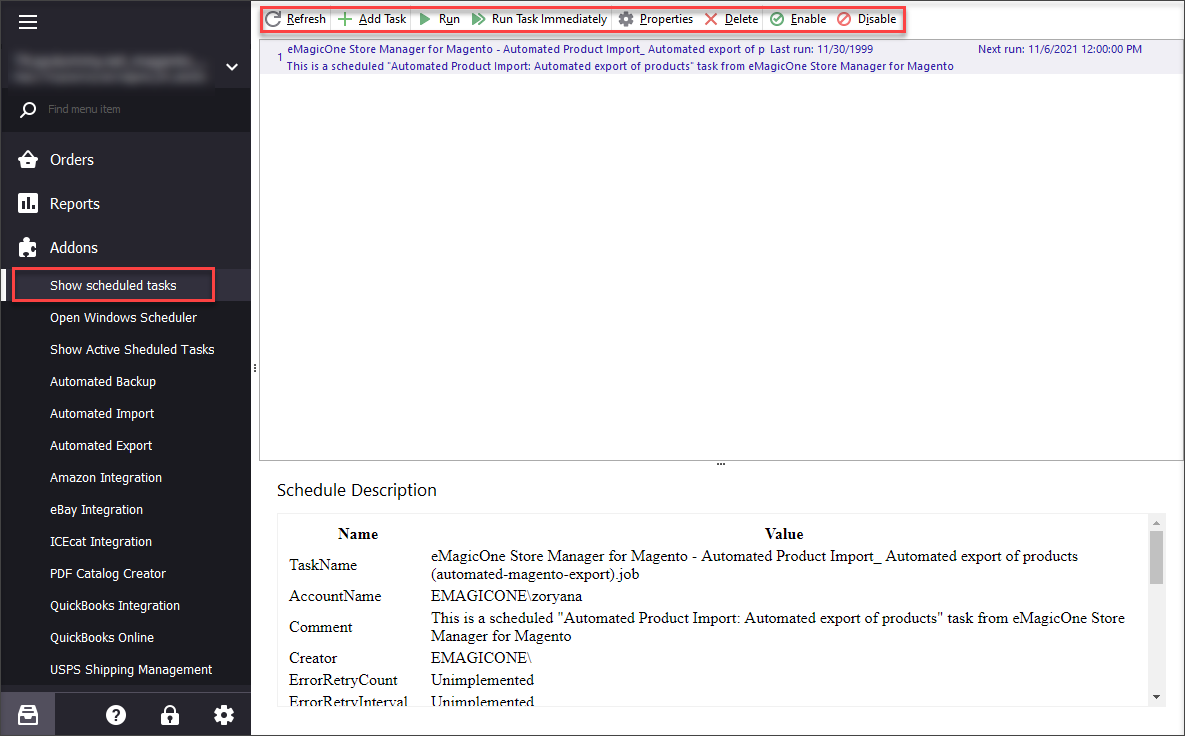Open QuickBooks Online addon
The width and height of the screenshot is (1185, 736).
coord(102,637)
